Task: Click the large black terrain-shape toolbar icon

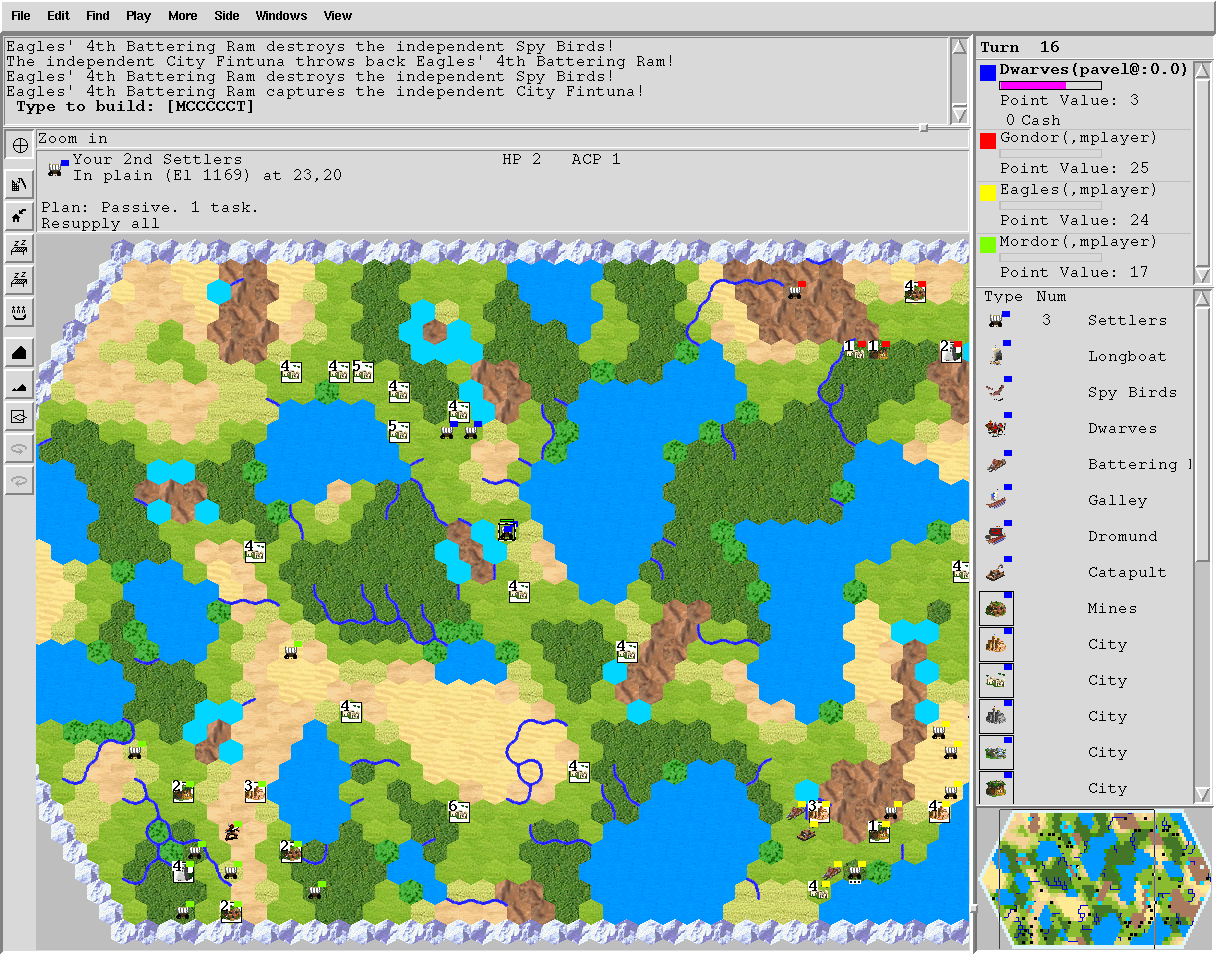Action: click(20, 352)
